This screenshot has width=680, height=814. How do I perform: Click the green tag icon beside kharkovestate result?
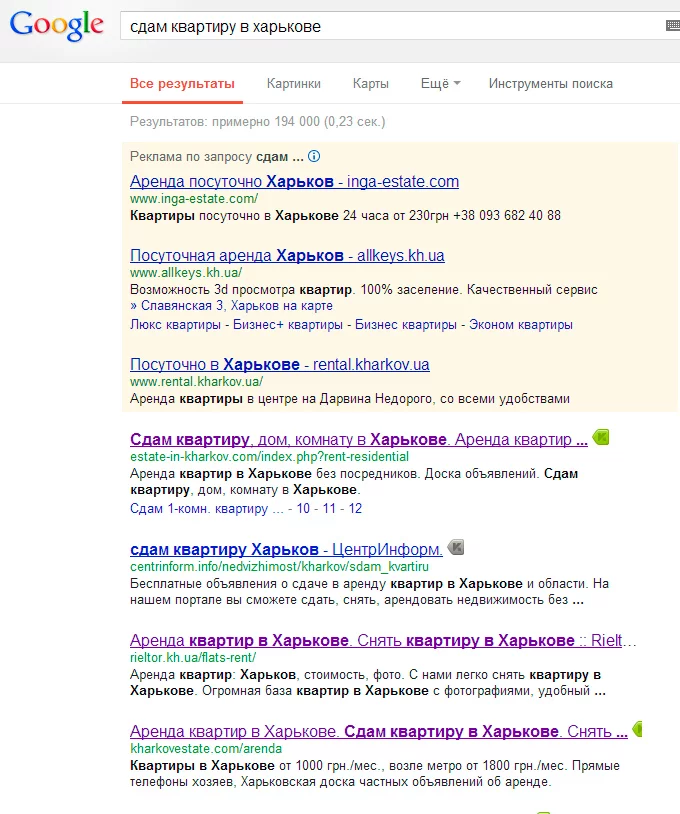(637, 729)
